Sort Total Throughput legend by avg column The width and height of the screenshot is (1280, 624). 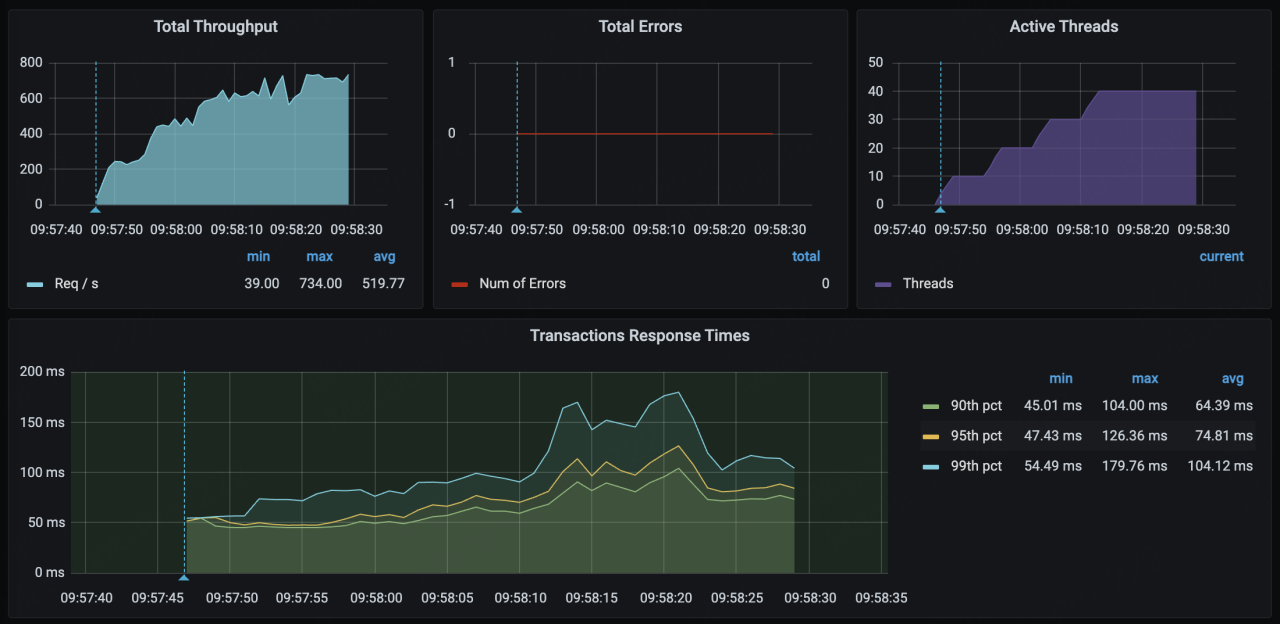384,257
